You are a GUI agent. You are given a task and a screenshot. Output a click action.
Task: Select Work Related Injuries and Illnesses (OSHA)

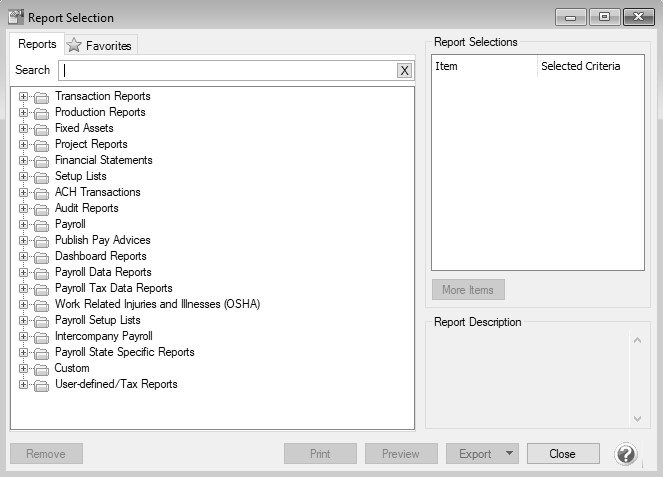157,304
